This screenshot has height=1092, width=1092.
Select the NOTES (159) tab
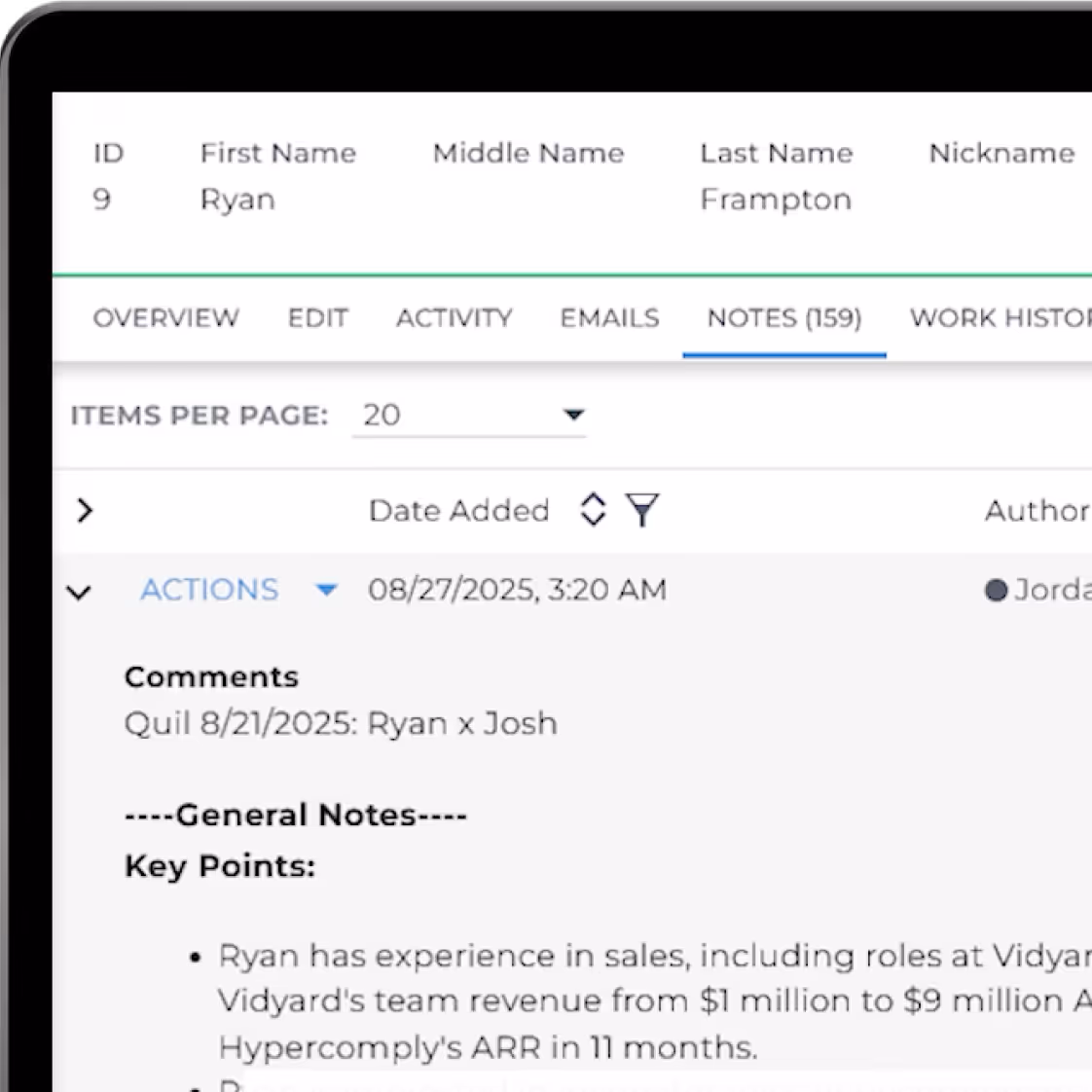pos(784,318)
